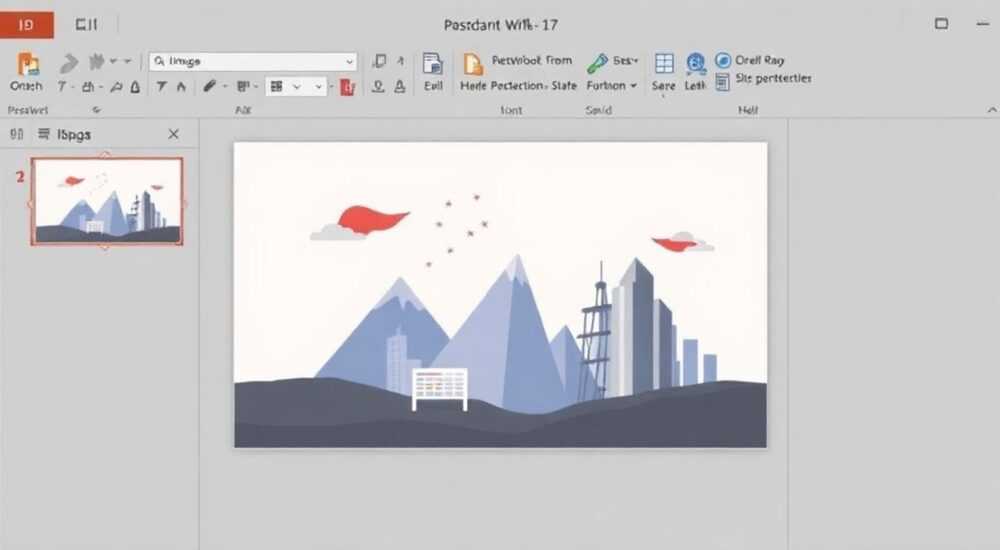This screenshot has height=550, width=1000.
Task: Open the Preswet group dialog launcher
Action: (96, 110)
